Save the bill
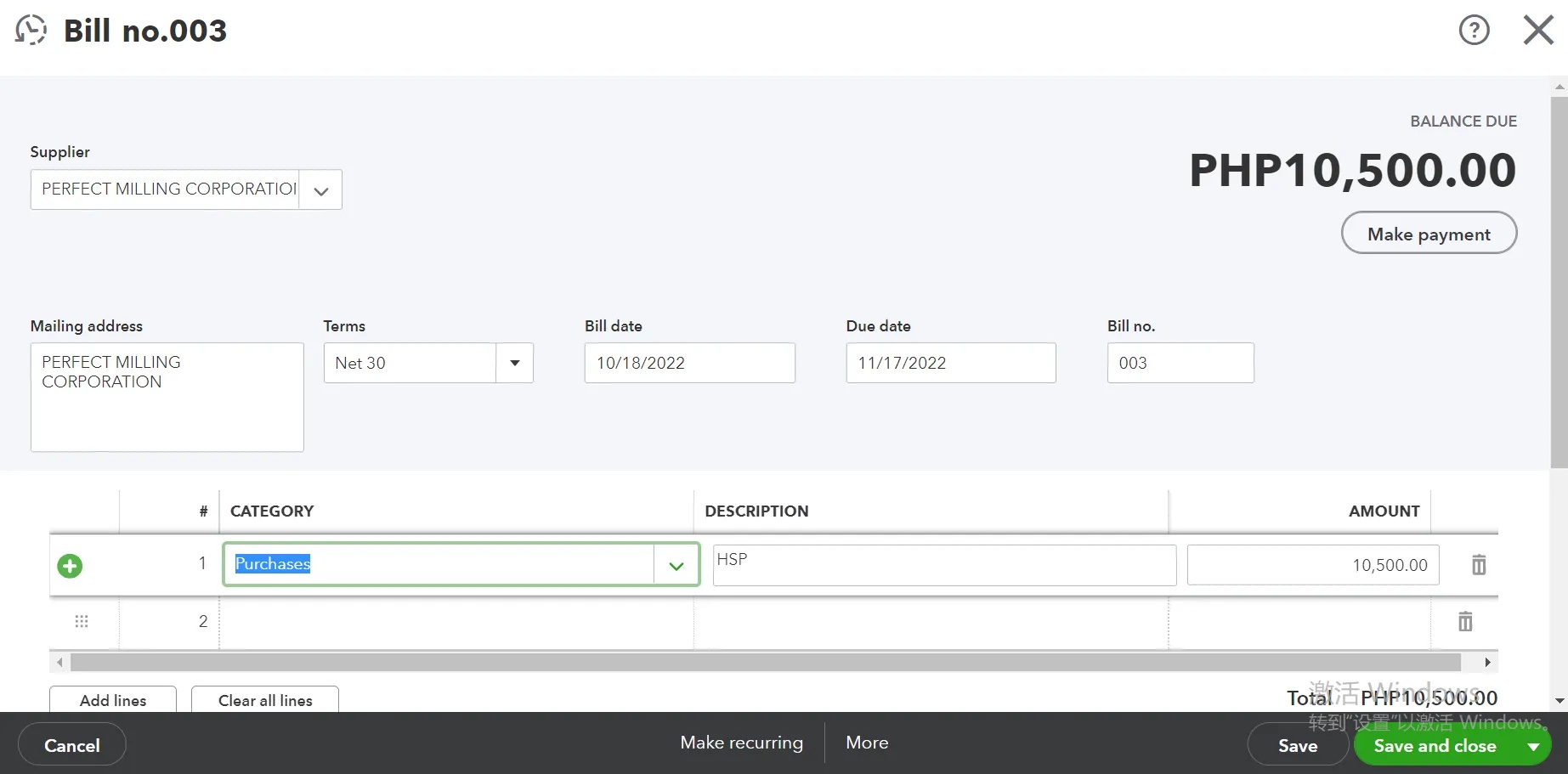 click(1298, 745)
